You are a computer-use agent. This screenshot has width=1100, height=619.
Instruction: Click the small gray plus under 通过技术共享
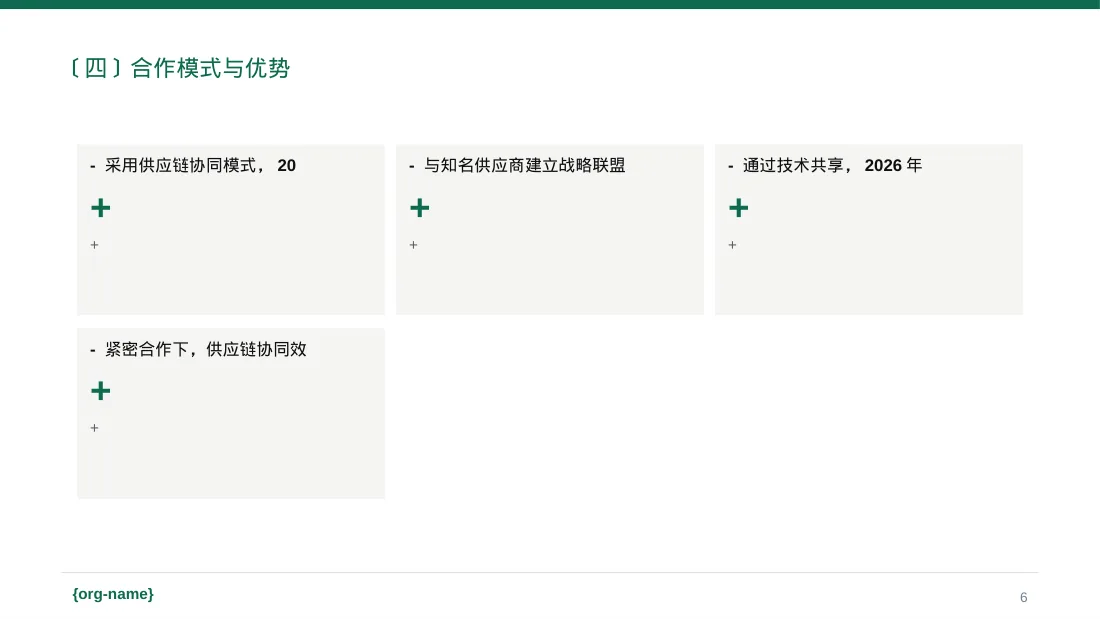(732, 245)
